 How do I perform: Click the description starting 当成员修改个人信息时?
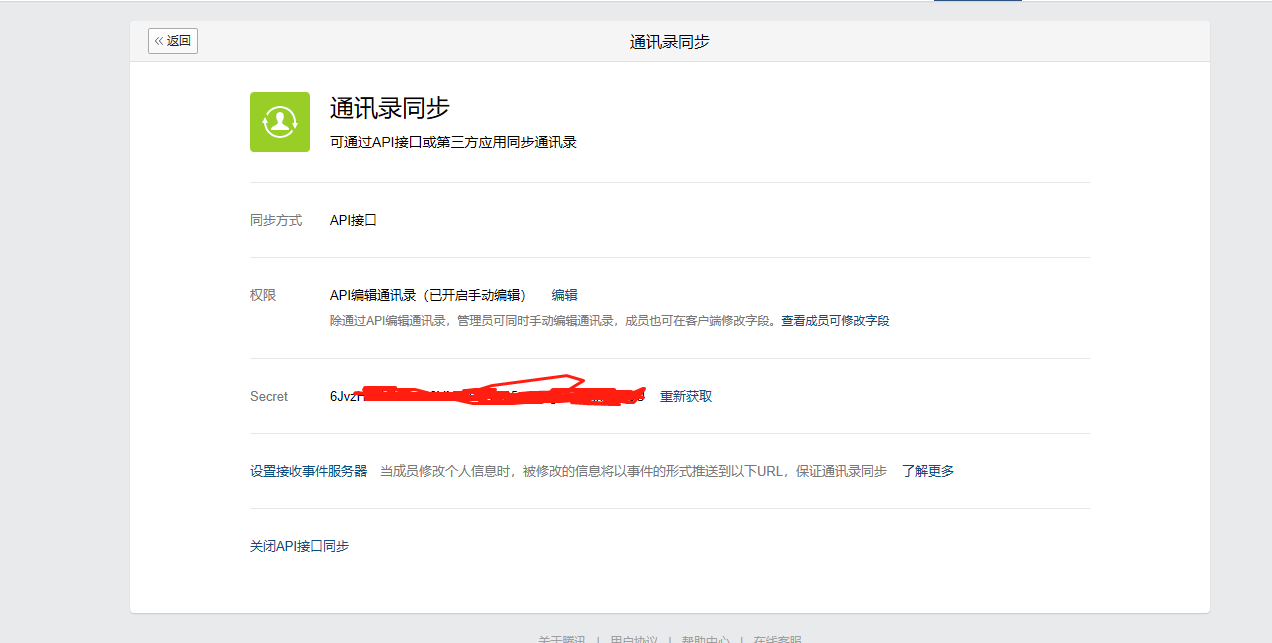(x=634, y=471)
